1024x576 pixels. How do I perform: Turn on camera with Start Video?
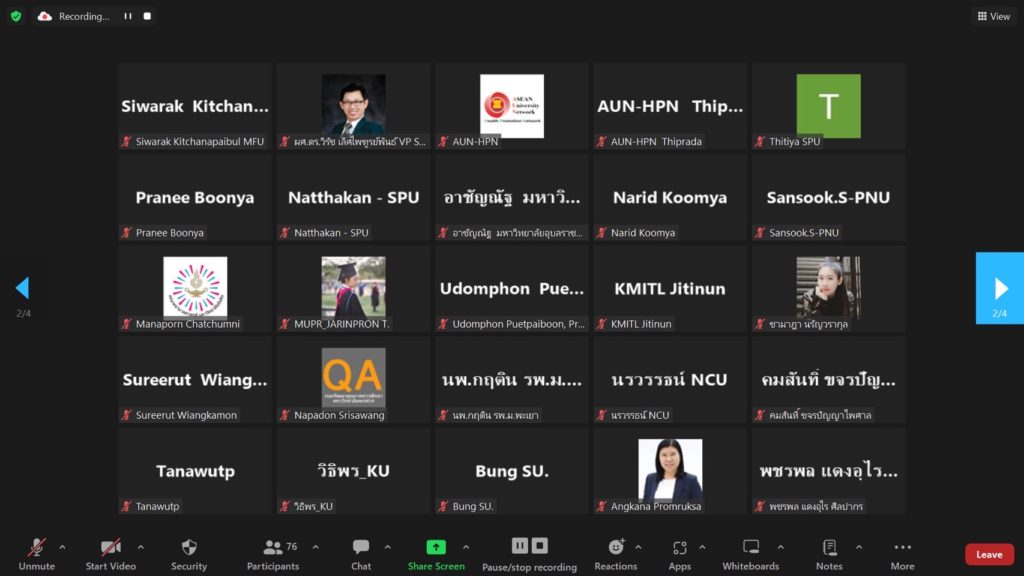coord(110,553)
